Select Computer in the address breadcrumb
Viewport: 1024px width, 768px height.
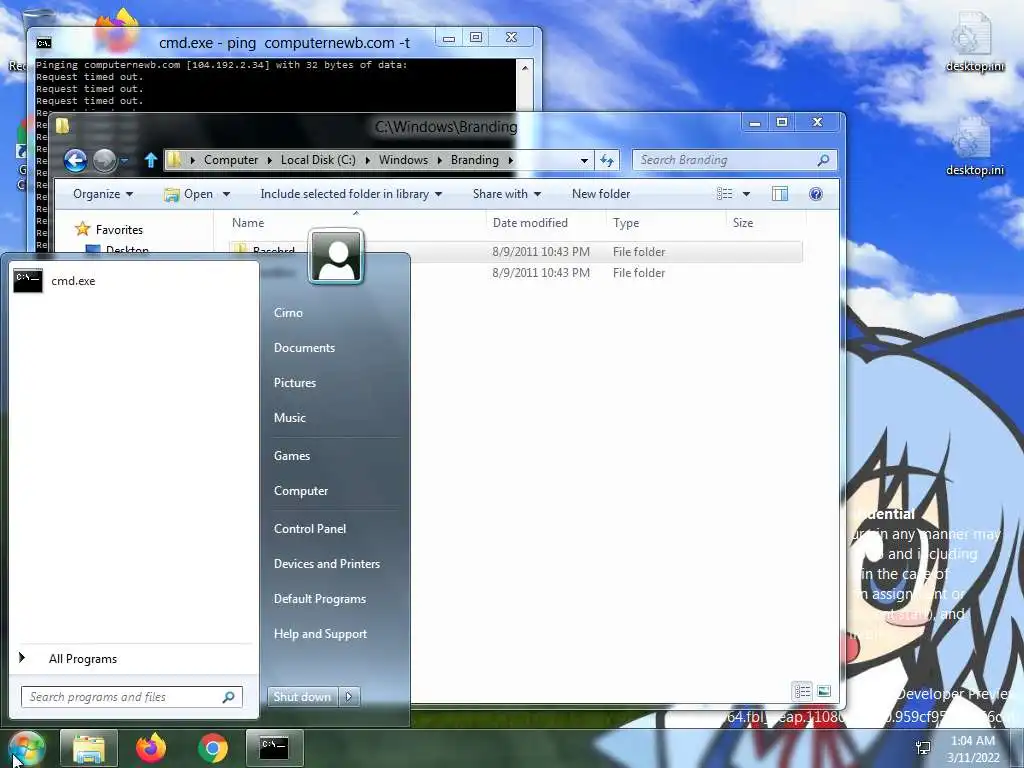[x=231, y=160]
